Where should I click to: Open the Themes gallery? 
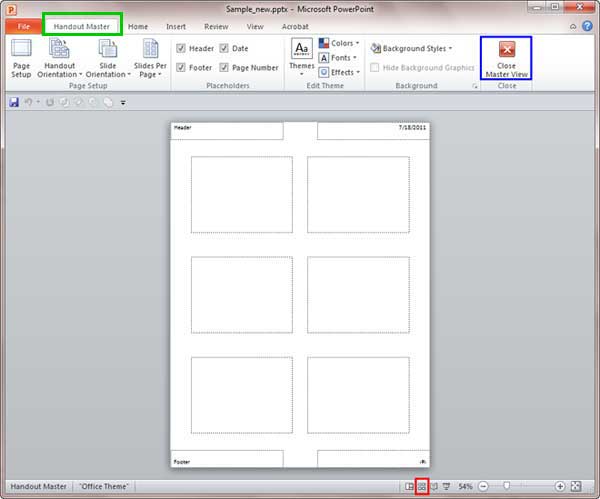tap(302, 57)
